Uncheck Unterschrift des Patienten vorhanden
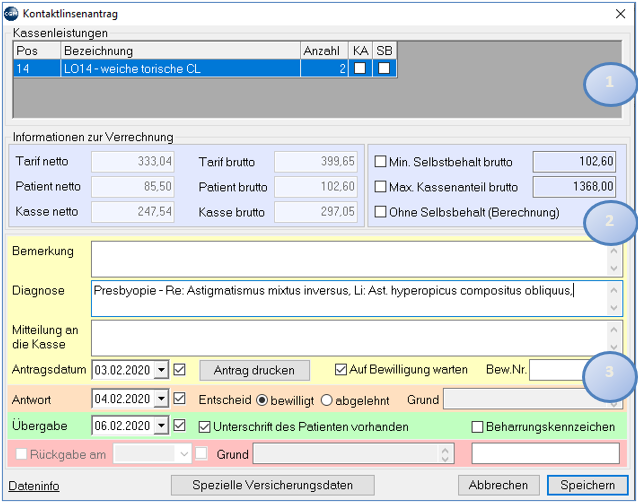Image resolution: width=638 pixels, height=503 pixels. pyautogui.click(x=204, y=427)
